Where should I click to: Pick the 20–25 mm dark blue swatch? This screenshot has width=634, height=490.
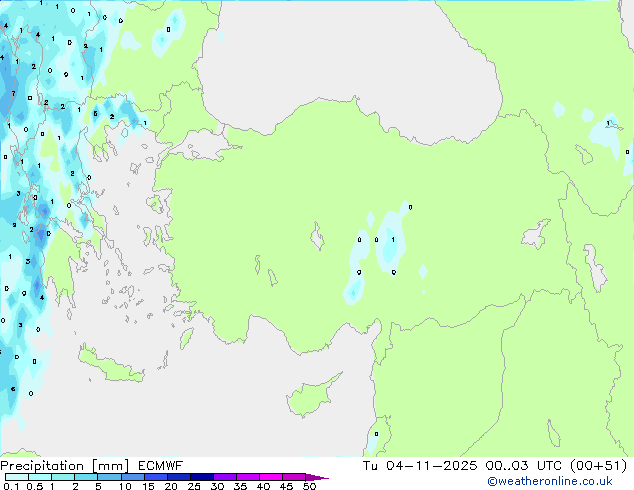[x=178, y=477]
